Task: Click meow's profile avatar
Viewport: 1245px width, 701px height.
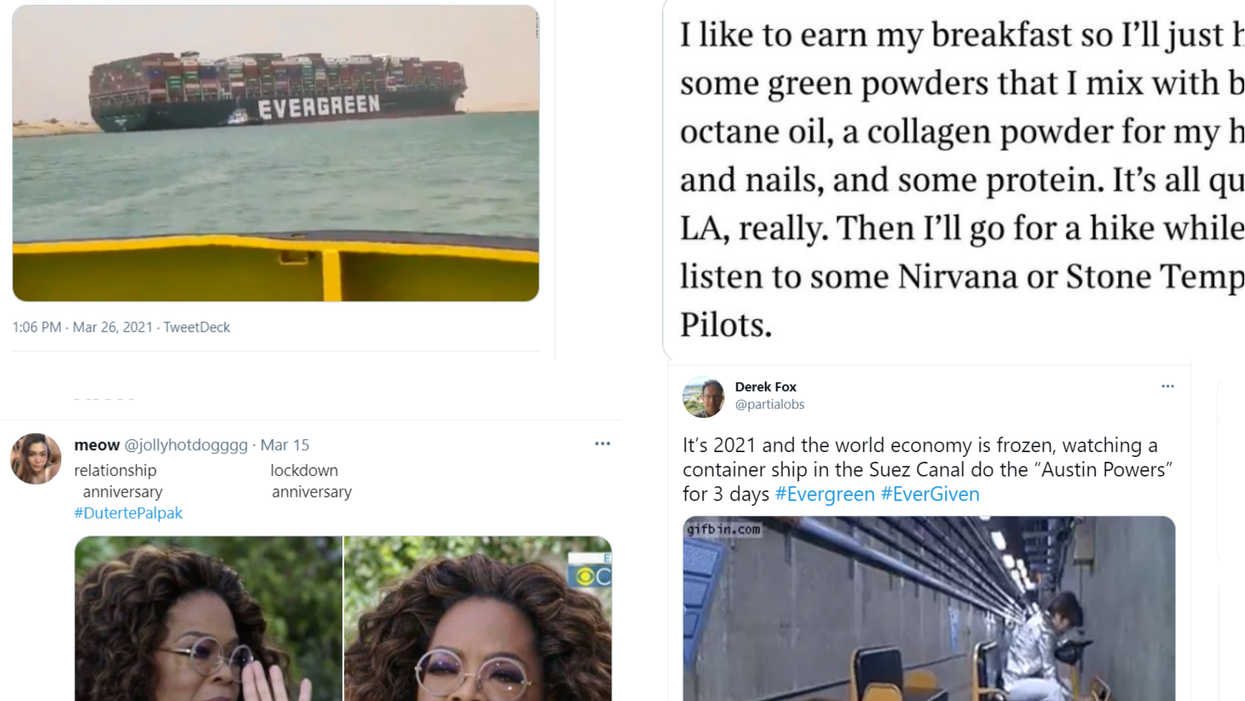Action: pyautogui.click(x=35, y=457)
